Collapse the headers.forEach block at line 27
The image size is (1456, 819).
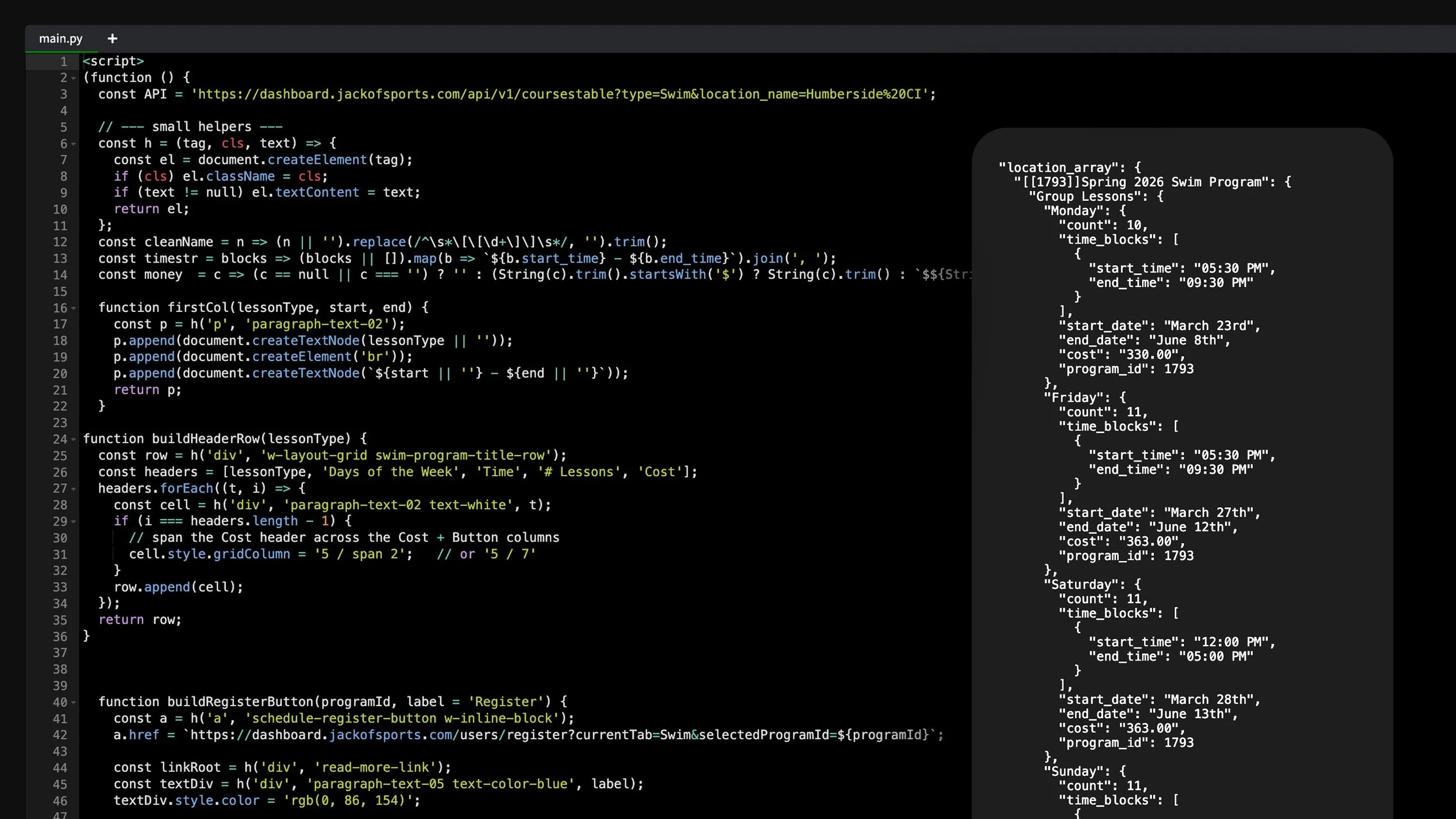click(73, 489)
